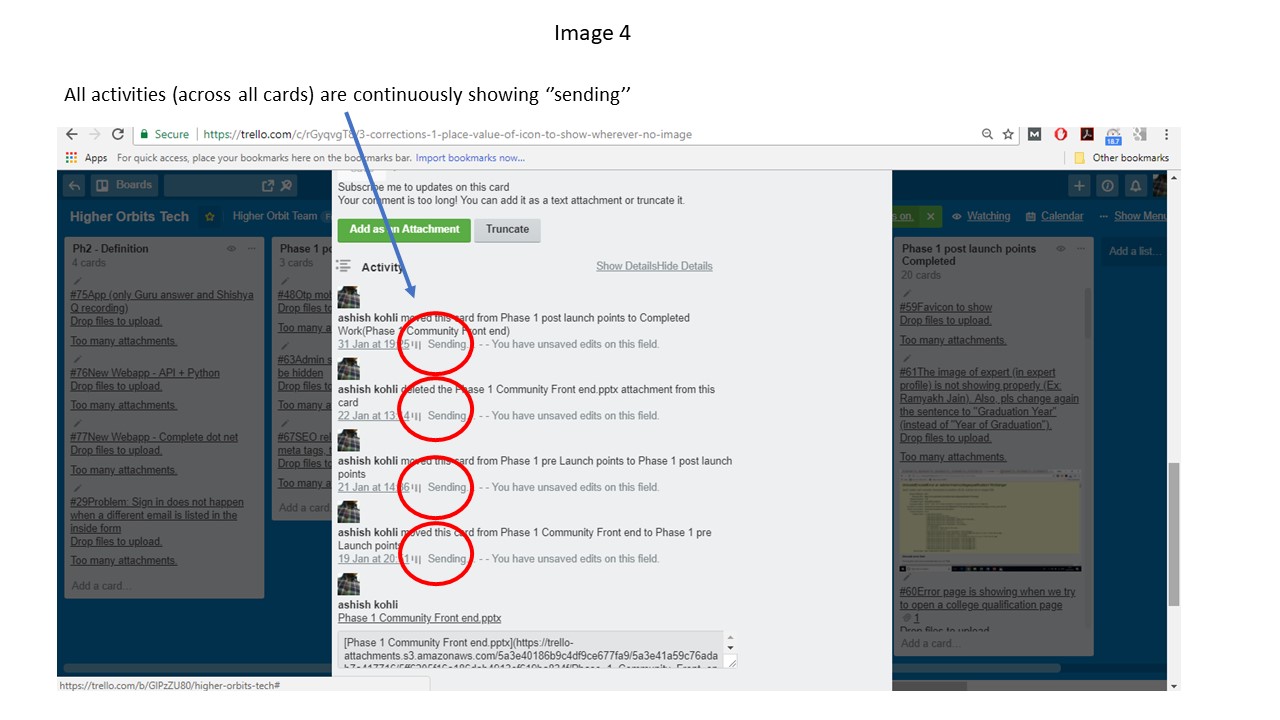The image size is (1280, 720).
Task: Open the Other bookmarks folder
Action: 1121,158
